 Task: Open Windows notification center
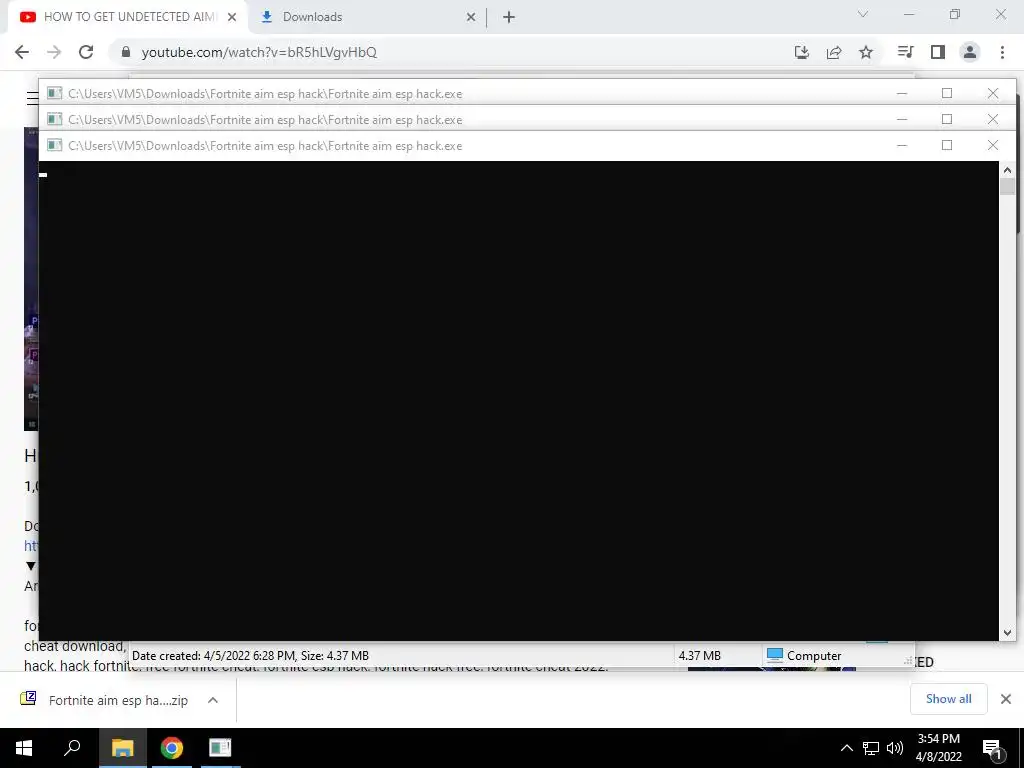[x=993, y=748]
